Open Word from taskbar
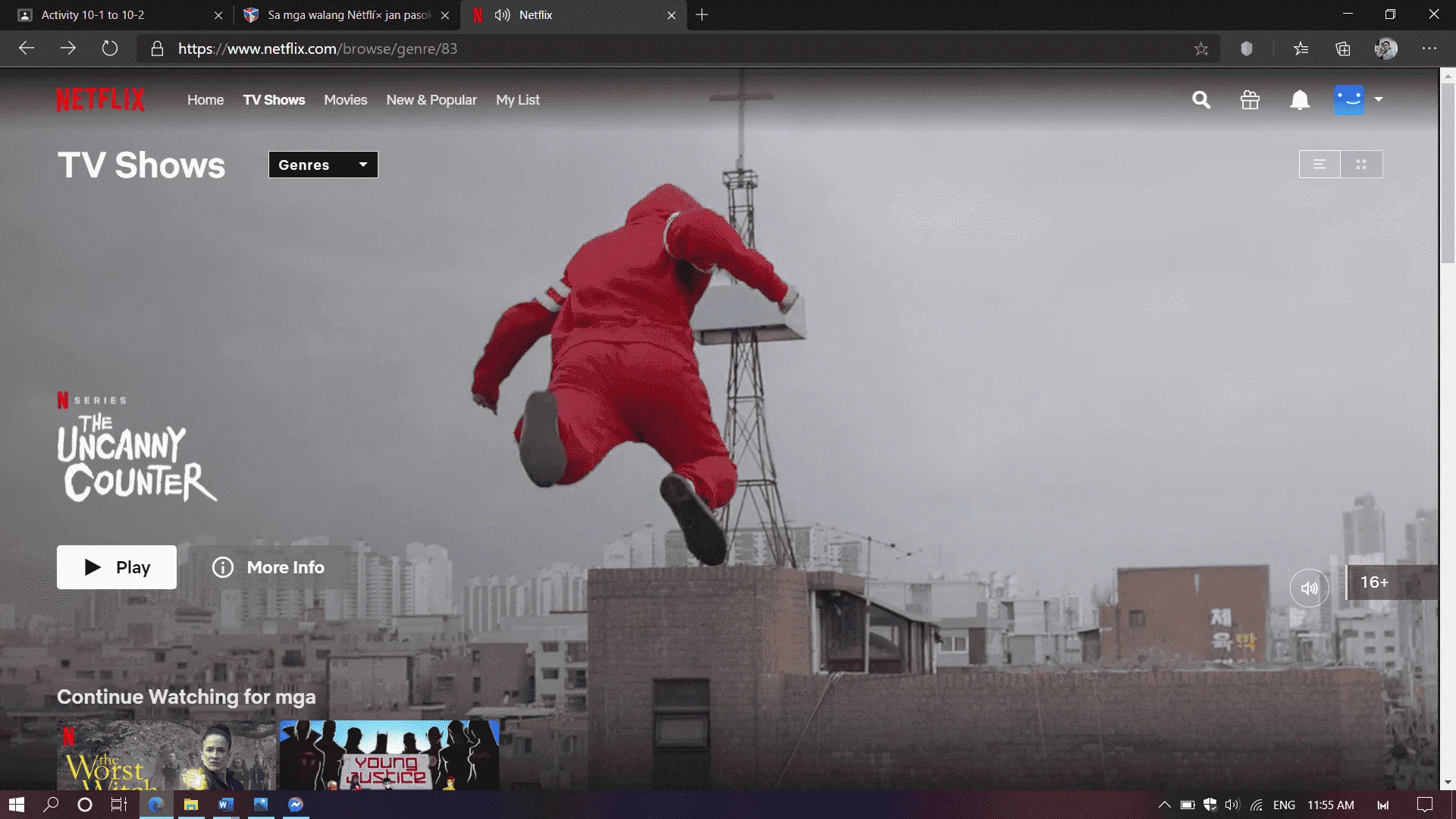This screenshot has height=819, width=1456. coord(226,805)
